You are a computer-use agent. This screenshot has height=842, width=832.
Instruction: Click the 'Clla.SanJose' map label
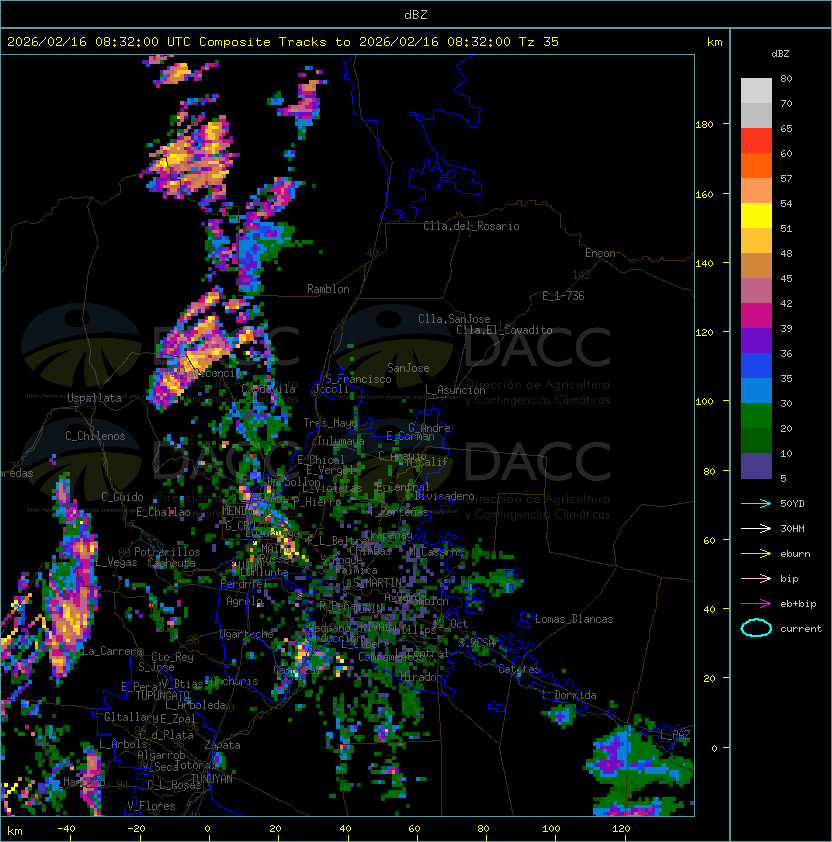click(x=454, y=319)
